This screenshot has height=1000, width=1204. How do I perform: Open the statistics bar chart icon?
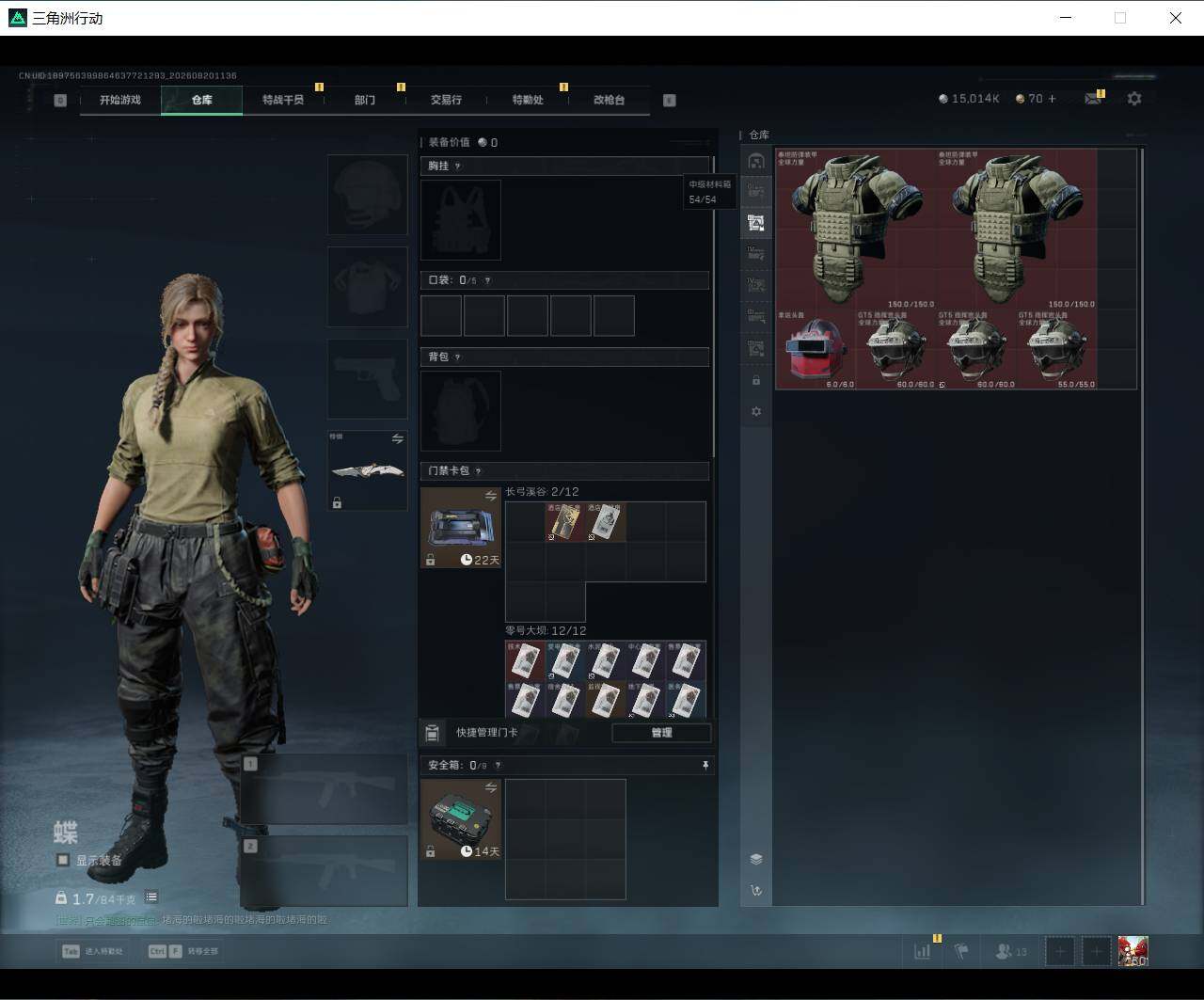coord(922,951)
